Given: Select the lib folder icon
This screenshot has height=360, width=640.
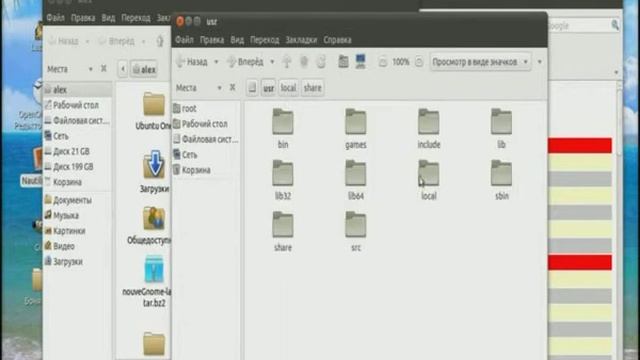Looking at the screenshot, I should pyautogui.click(x=501, y=122).
